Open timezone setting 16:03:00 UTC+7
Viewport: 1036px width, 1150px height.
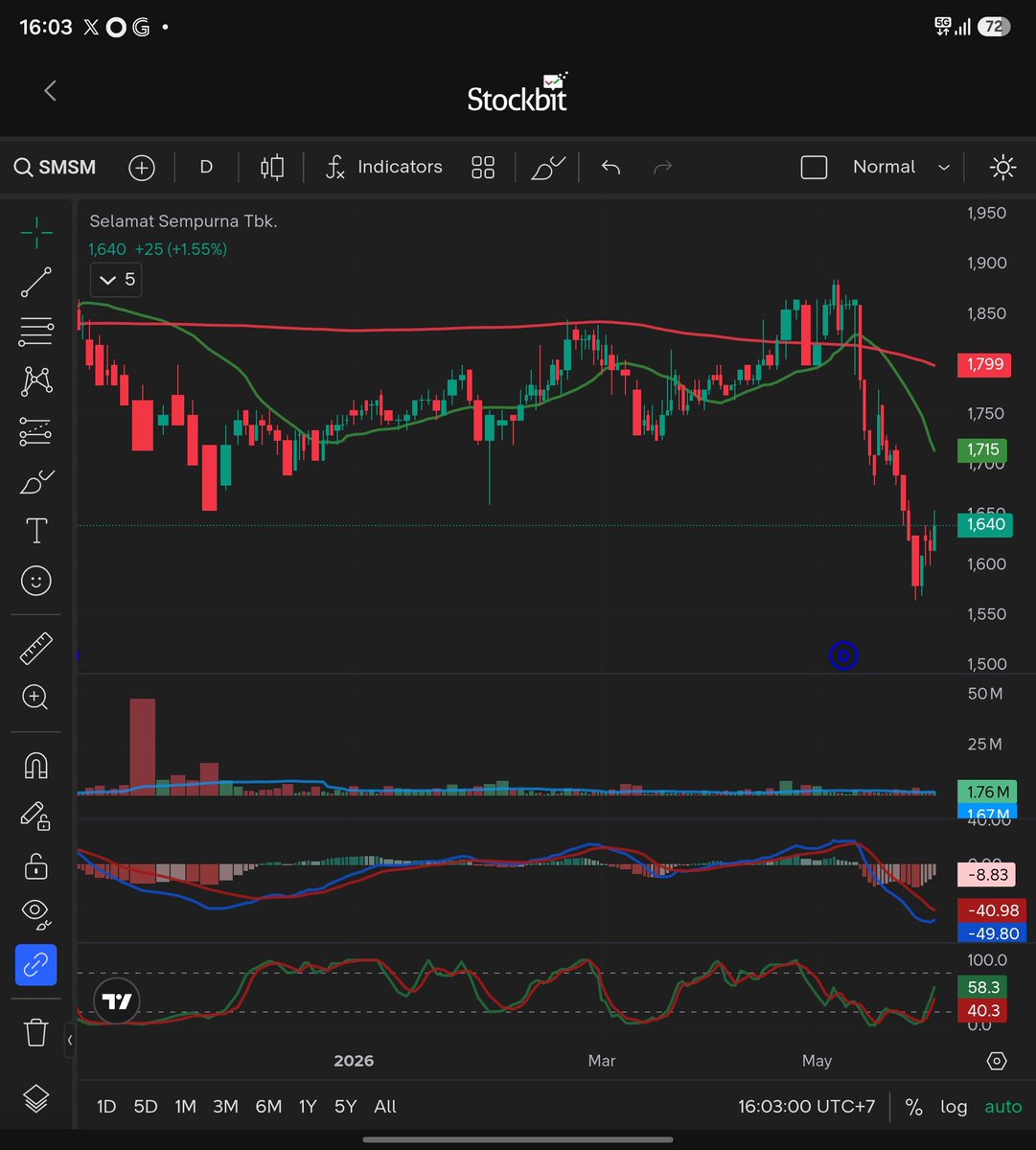click(807, 1107)
